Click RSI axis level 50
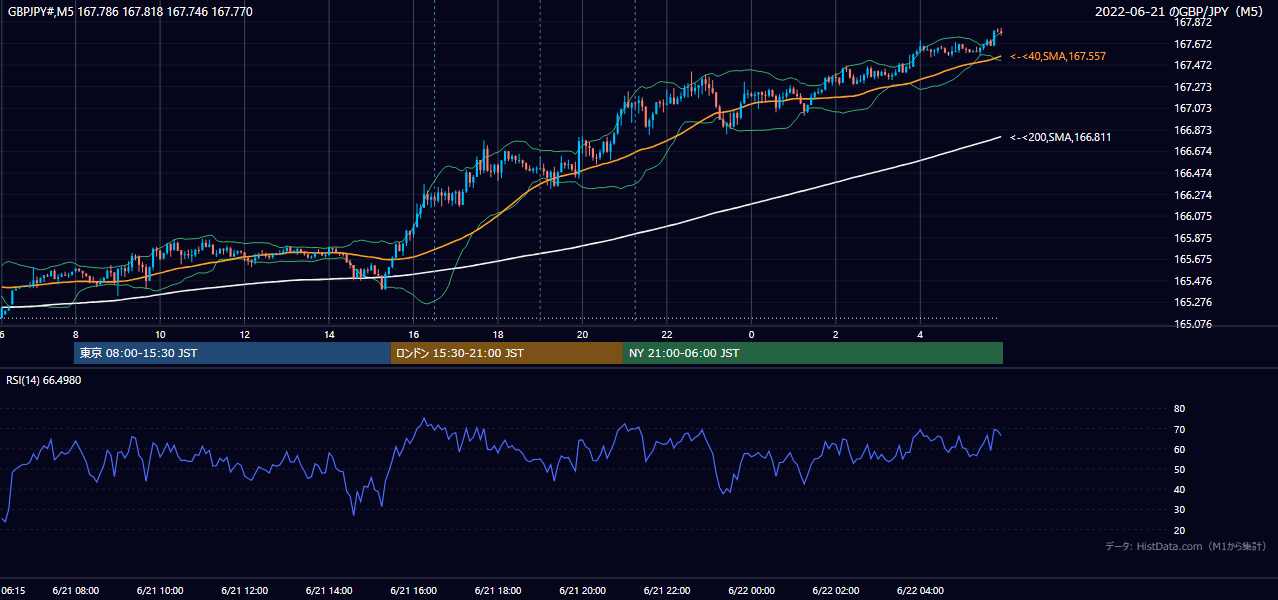 coord(1179,469)
